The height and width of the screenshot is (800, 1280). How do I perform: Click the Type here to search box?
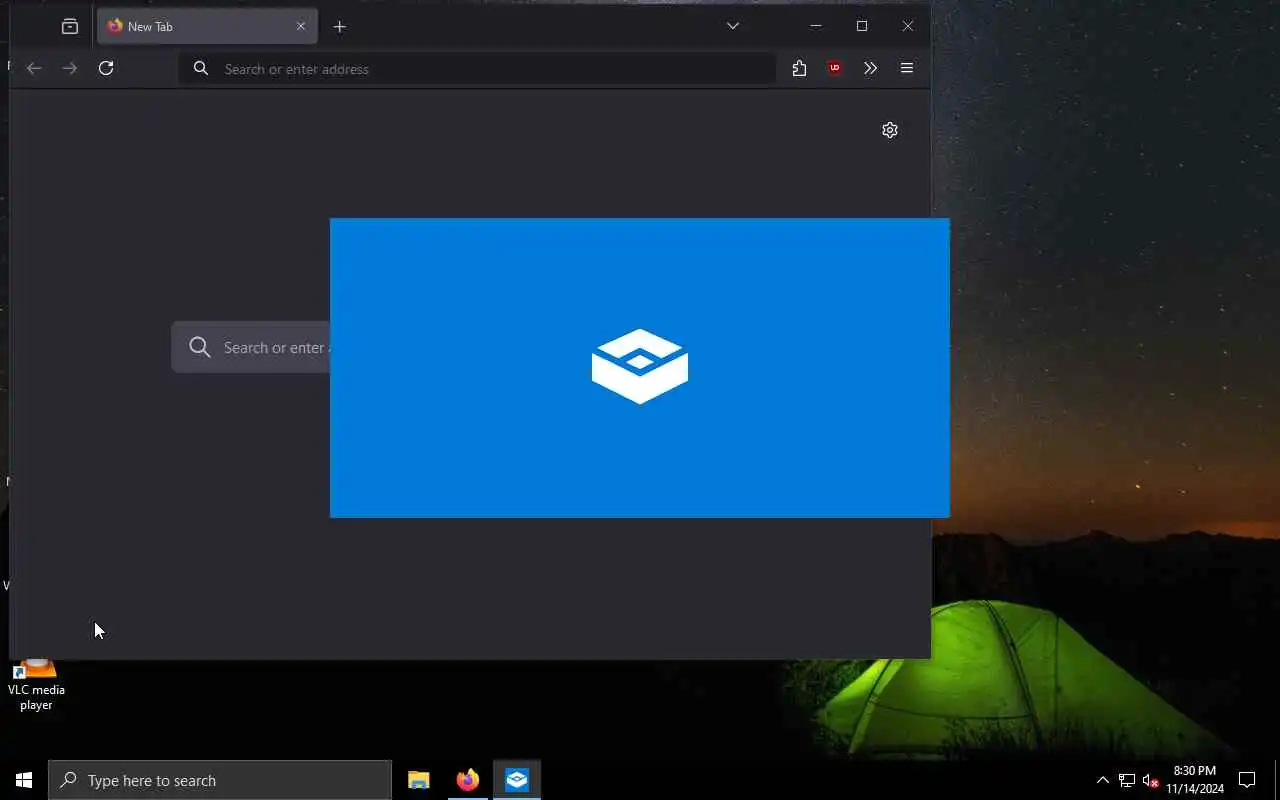coord(220,780)
